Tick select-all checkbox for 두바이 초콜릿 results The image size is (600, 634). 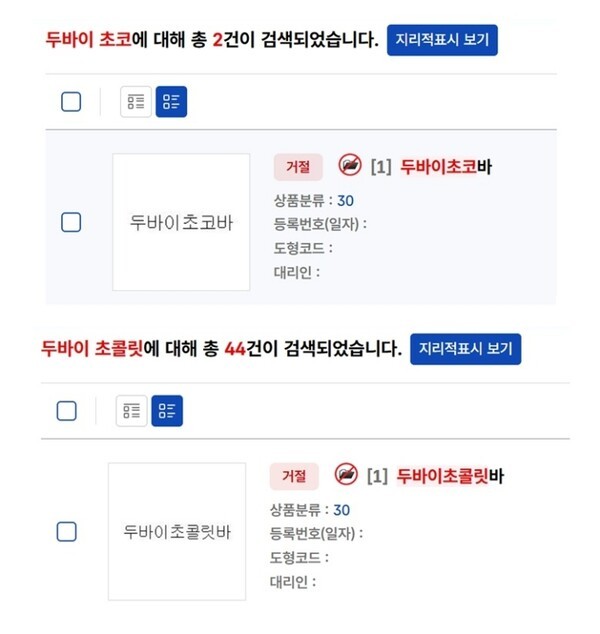(67, 411)
